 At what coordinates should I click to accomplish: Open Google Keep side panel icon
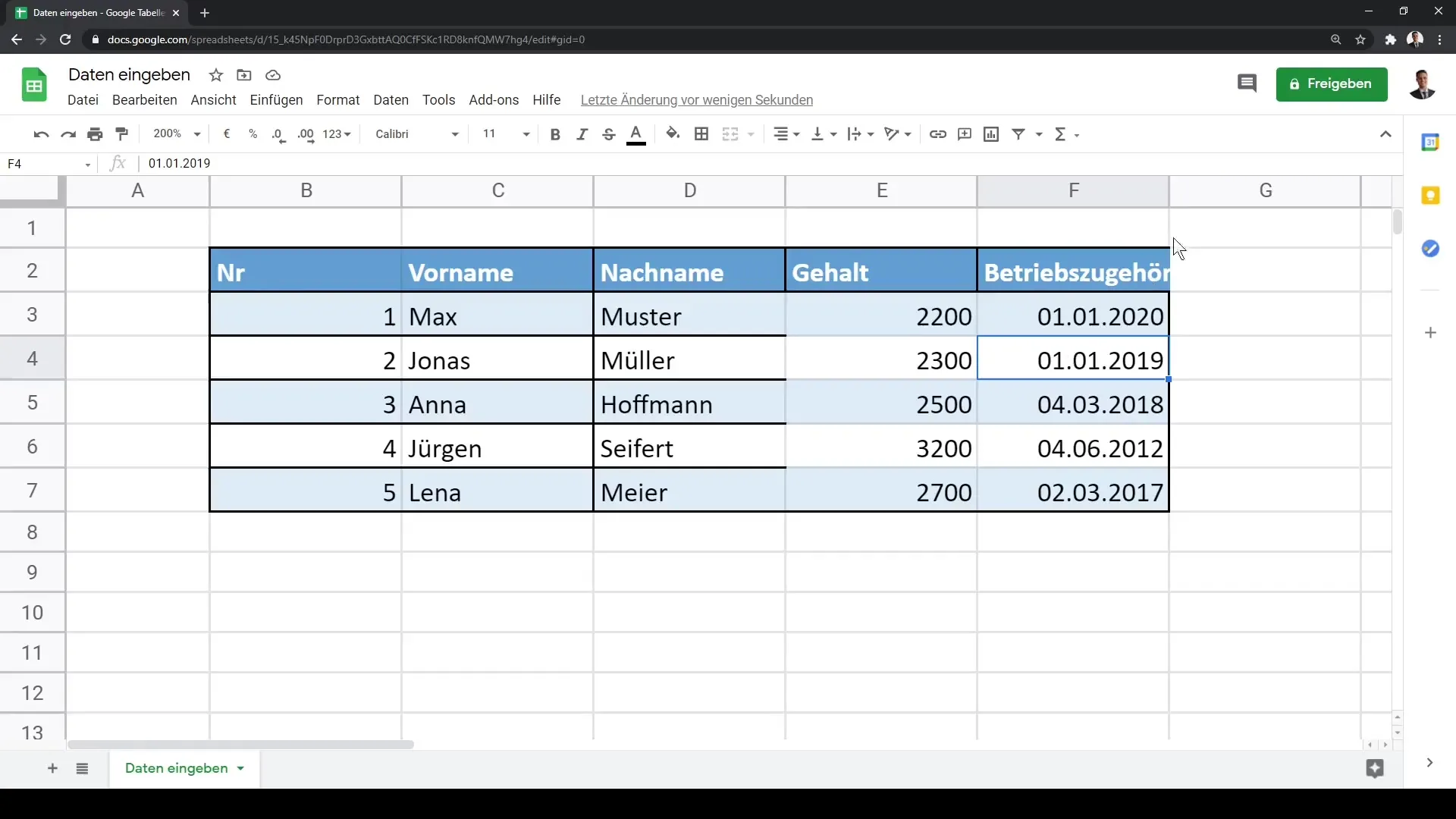click(x=1430, y=196)
